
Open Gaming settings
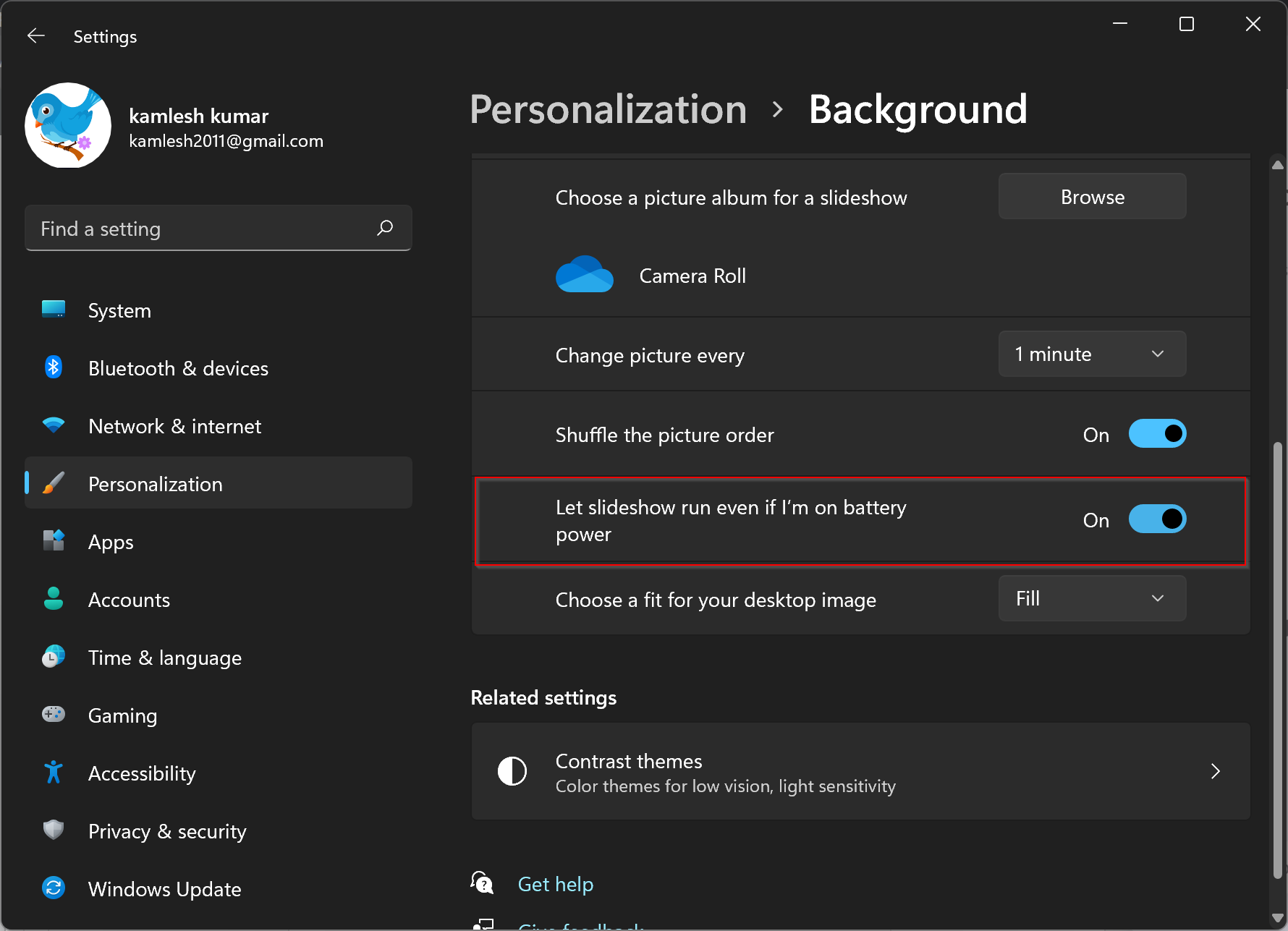pos(219,715)
